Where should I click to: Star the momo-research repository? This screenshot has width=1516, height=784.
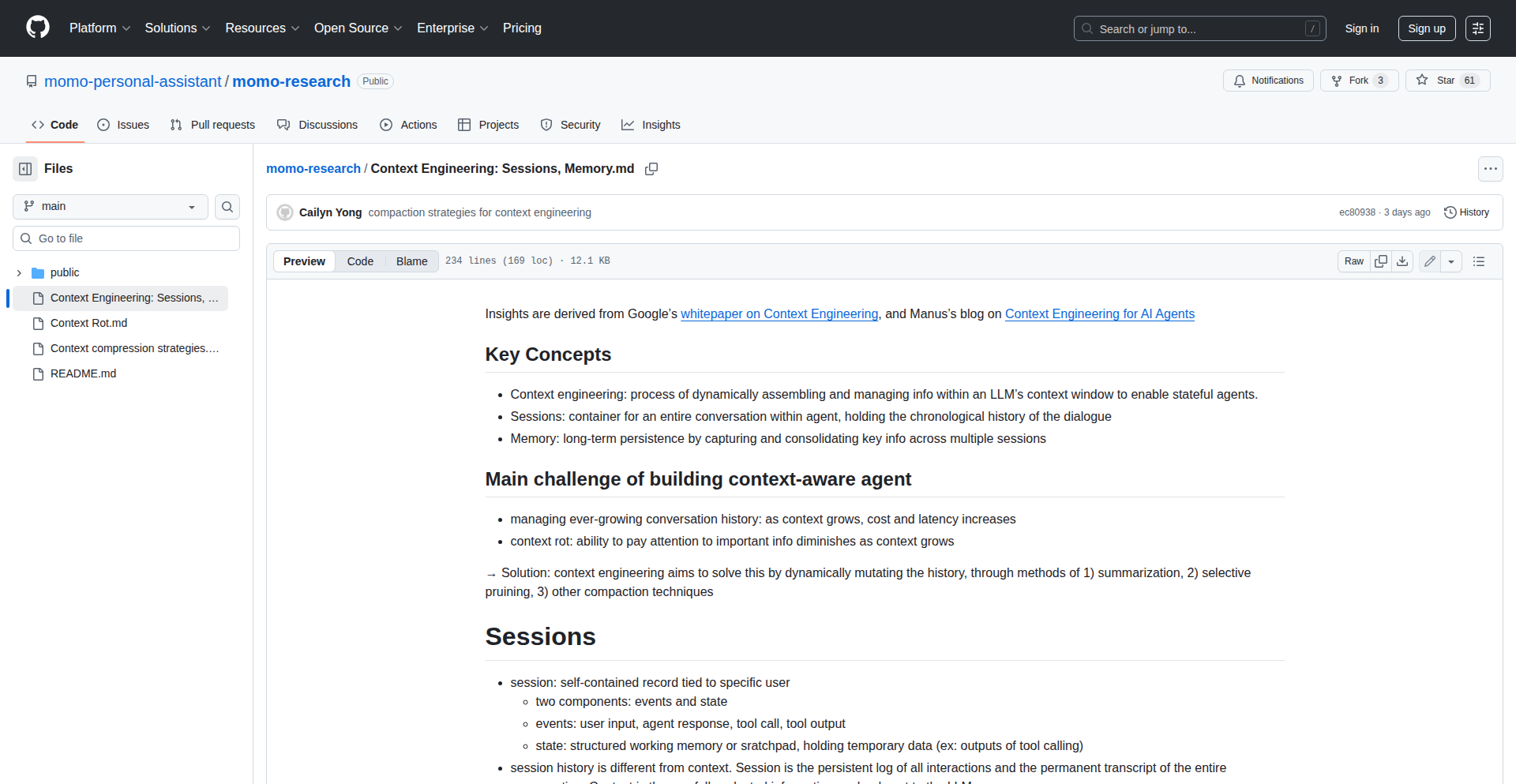click(1446, 80)
